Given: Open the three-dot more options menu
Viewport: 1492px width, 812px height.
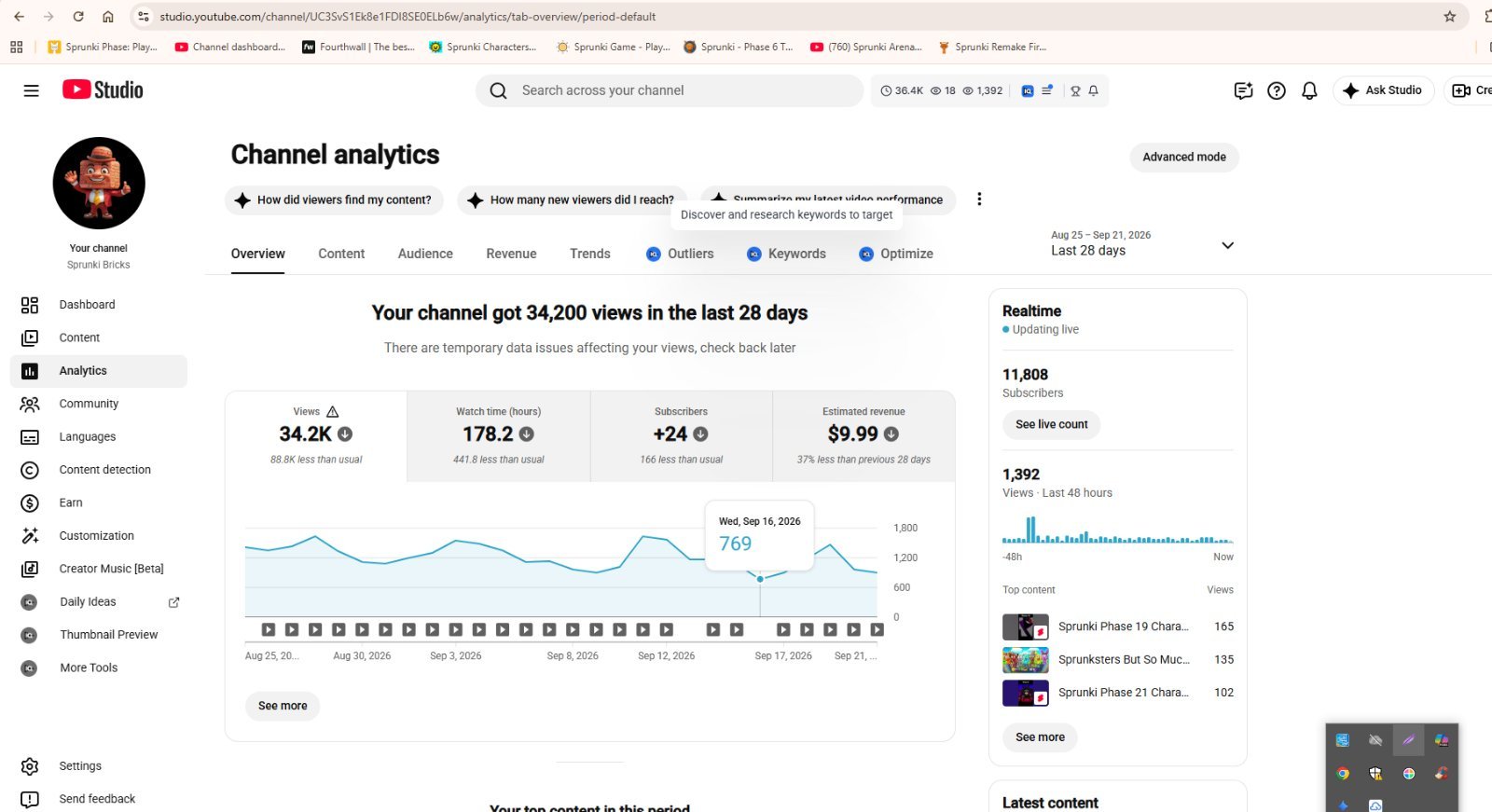Looking at the screenshot, I should pyautogui.click(x=979, y=200).
